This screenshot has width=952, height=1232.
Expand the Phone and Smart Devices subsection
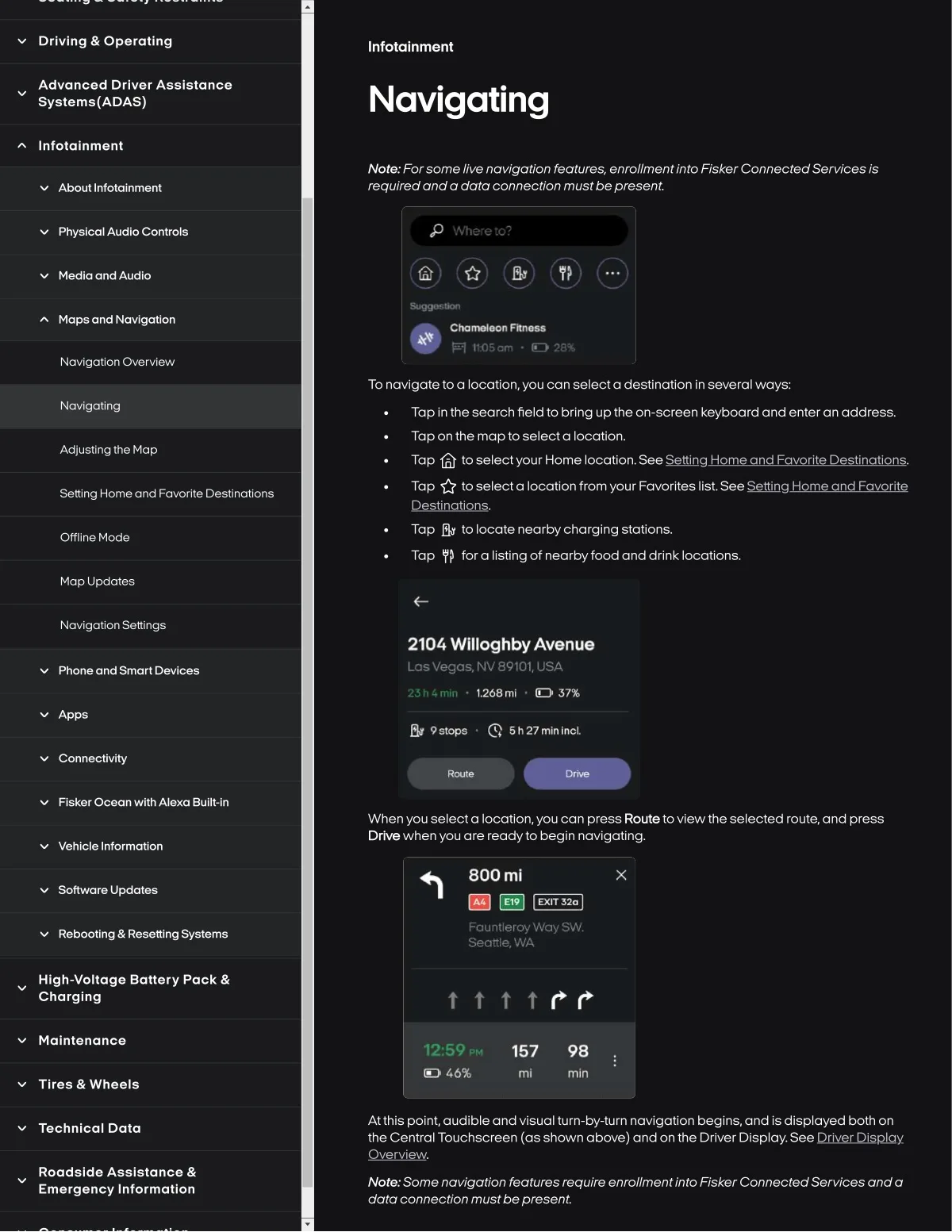[x=151, y=671]
